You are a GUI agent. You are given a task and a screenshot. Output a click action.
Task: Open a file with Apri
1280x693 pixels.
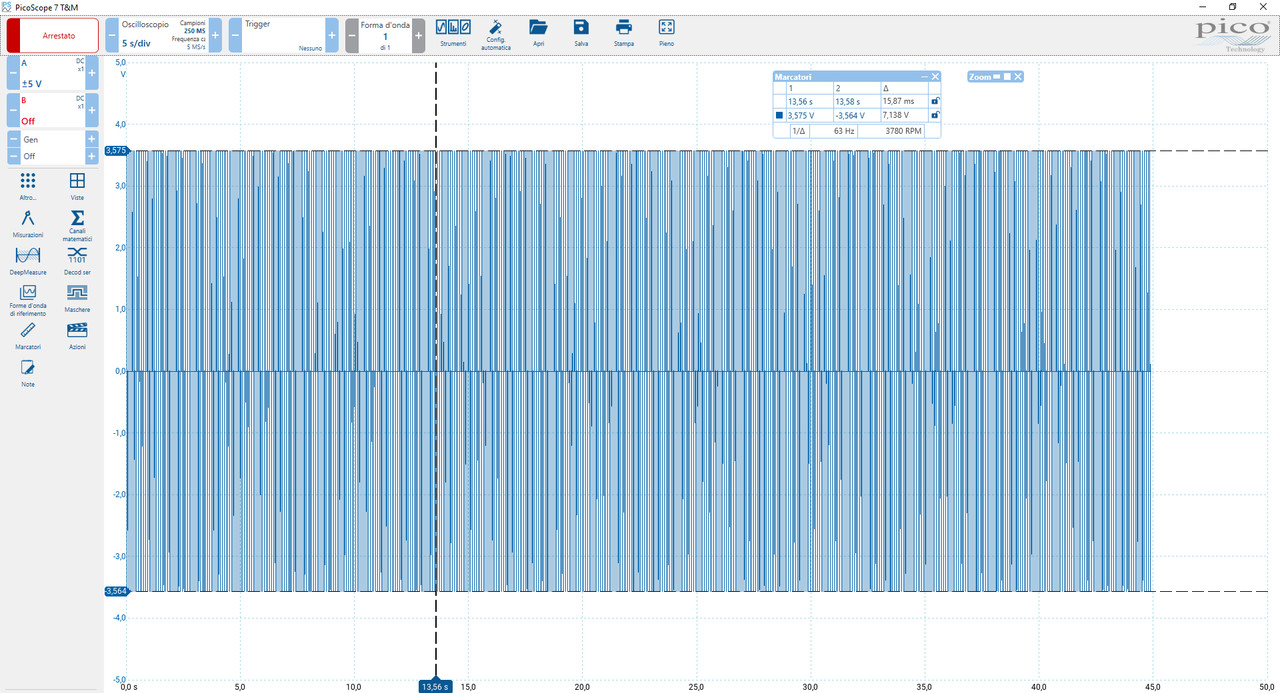539,33
